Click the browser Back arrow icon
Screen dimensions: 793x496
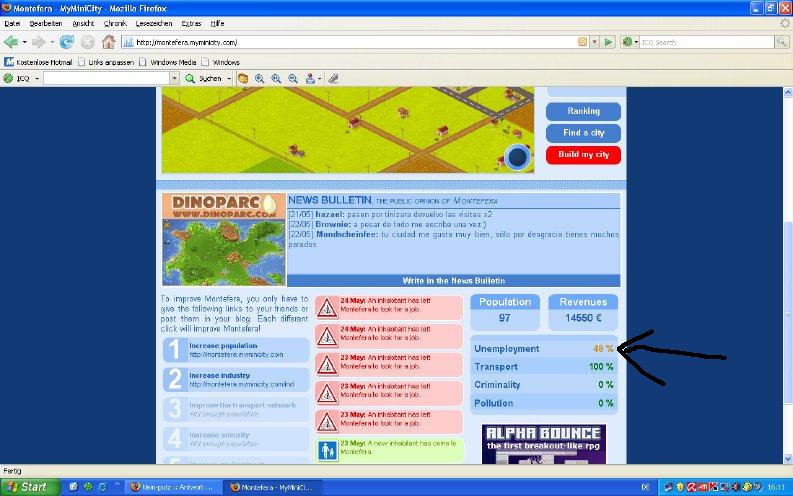click(x=12, y=42)
